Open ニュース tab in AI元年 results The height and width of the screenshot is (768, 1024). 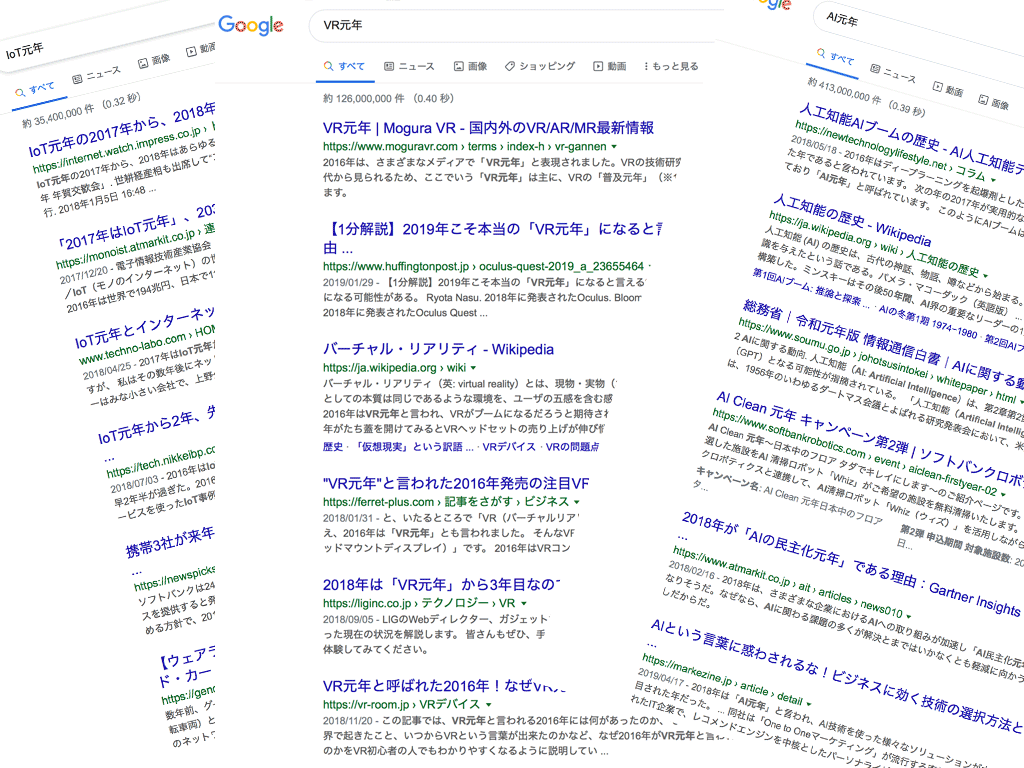(893, 74)
